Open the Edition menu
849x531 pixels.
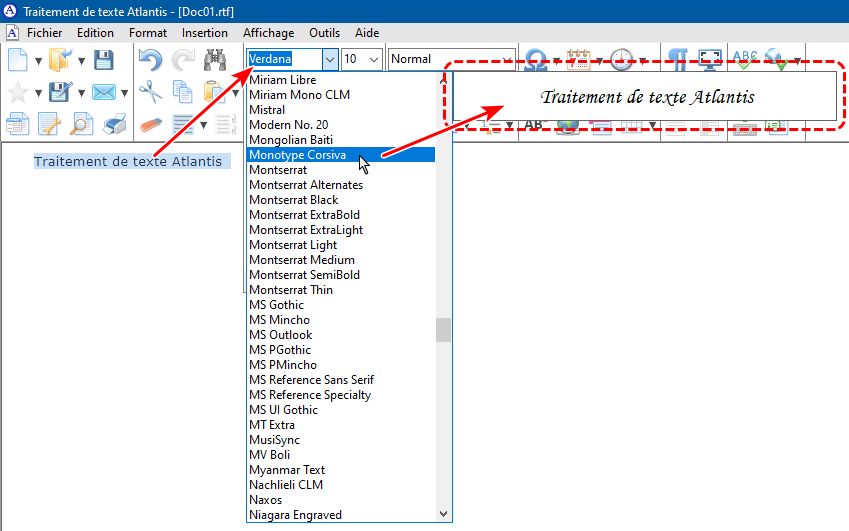[x=95, y=33]
